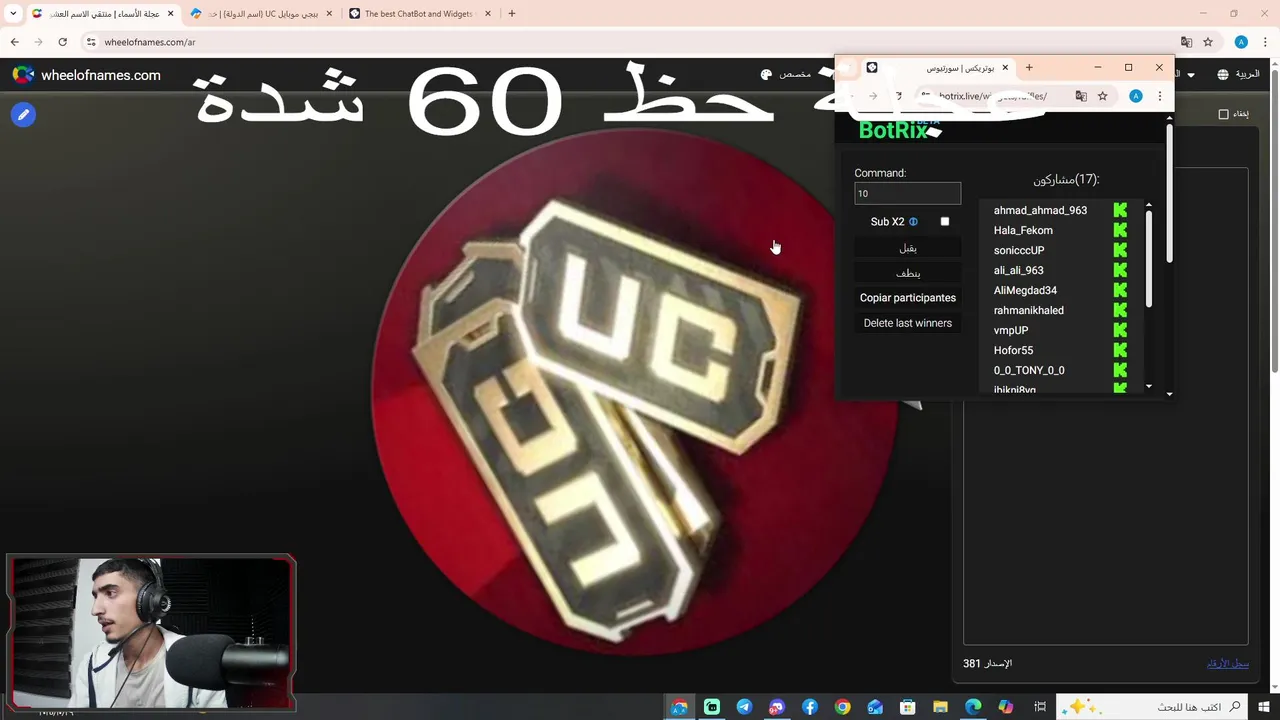
Task: Click the globe language icon on wheelofnames
Action: (1223, 74)
